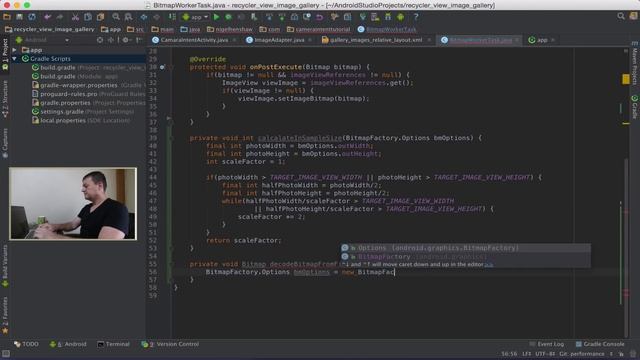Click the Replace icon in toolbar
640x360 pixels.
129,17
